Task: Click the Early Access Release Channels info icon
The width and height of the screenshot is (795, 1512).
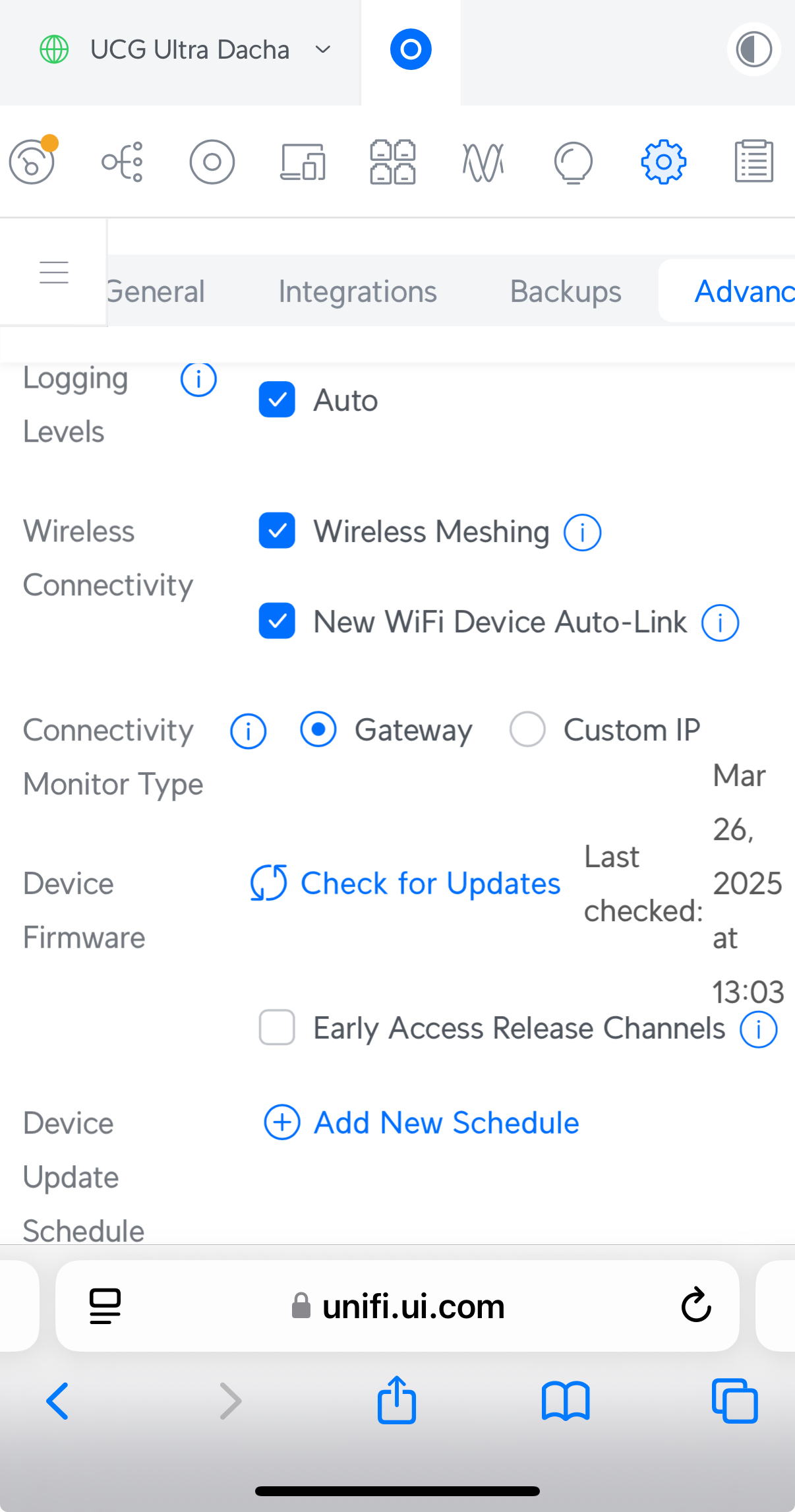Action: coord(758,1029)
